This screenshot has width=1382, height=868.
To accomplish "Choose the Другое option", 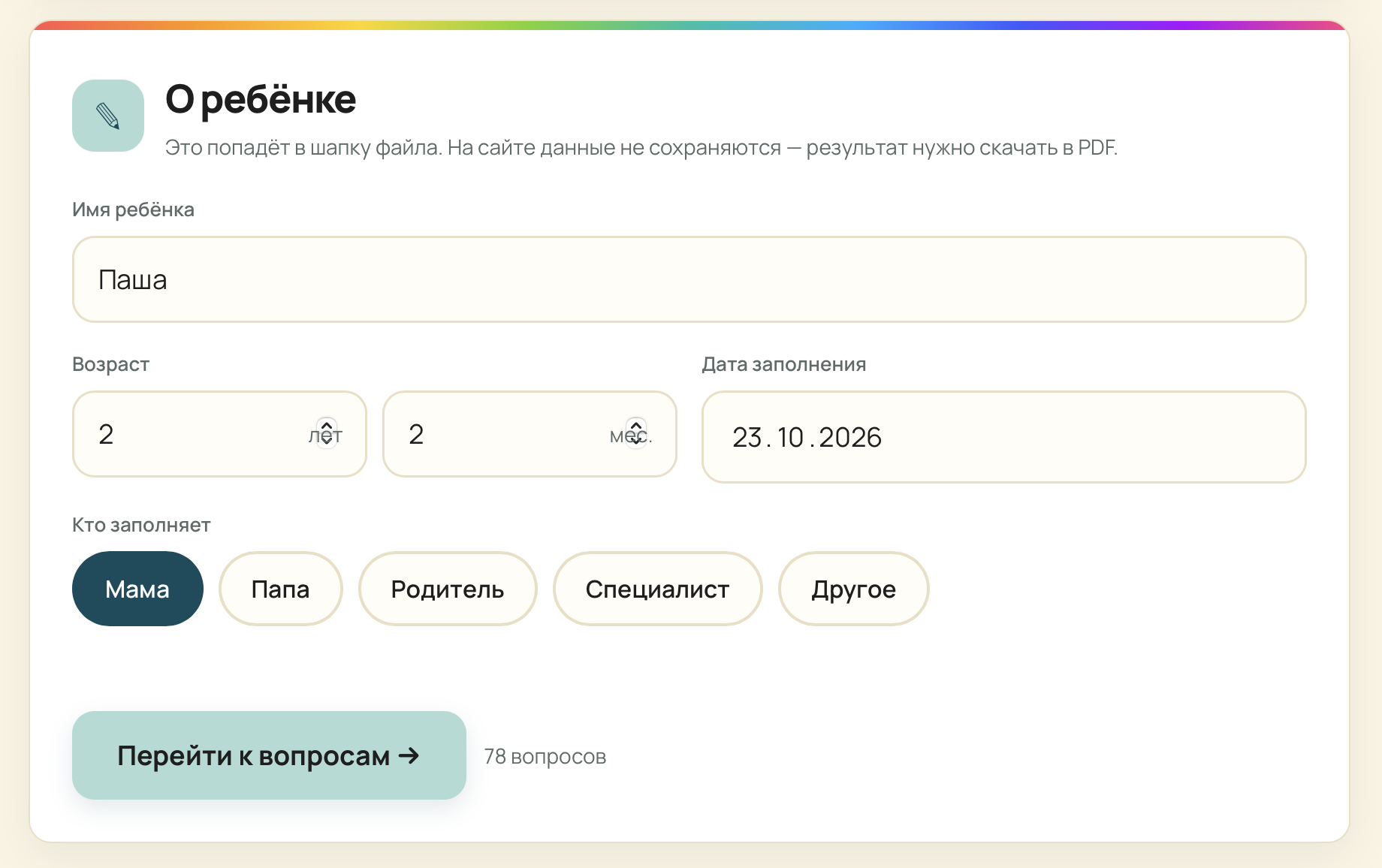I will [853, 589].
